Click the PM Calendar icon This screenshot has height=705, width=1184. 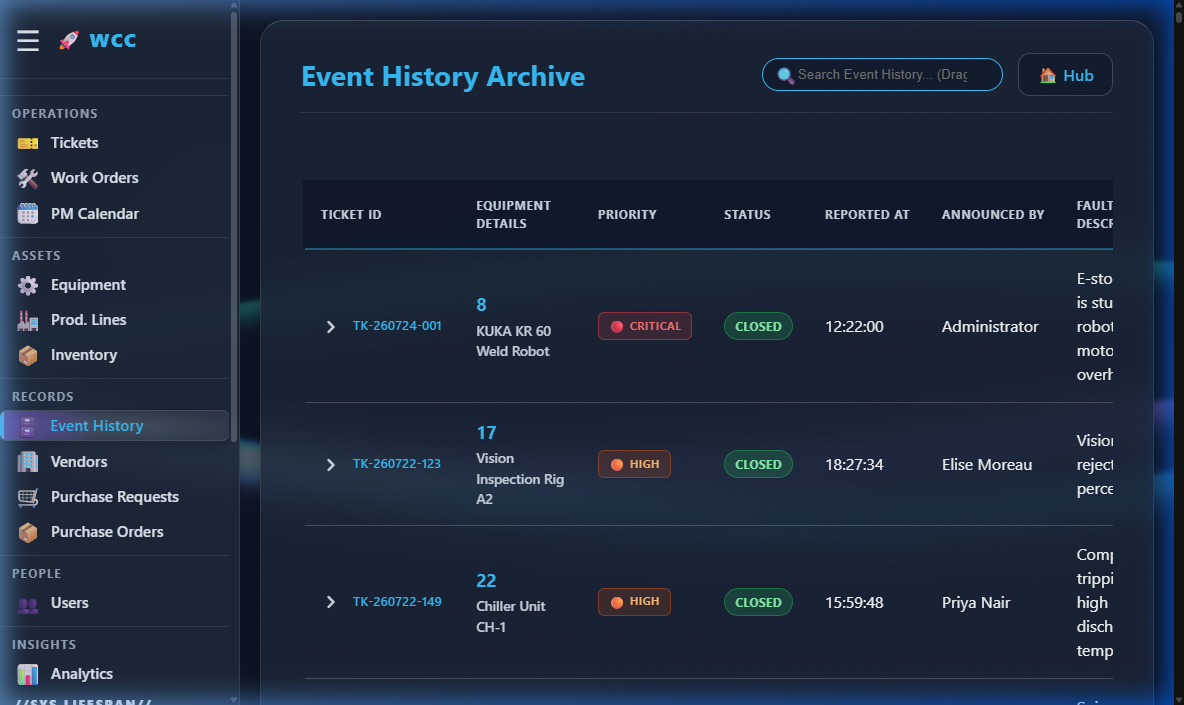click(x=28, y=214)
